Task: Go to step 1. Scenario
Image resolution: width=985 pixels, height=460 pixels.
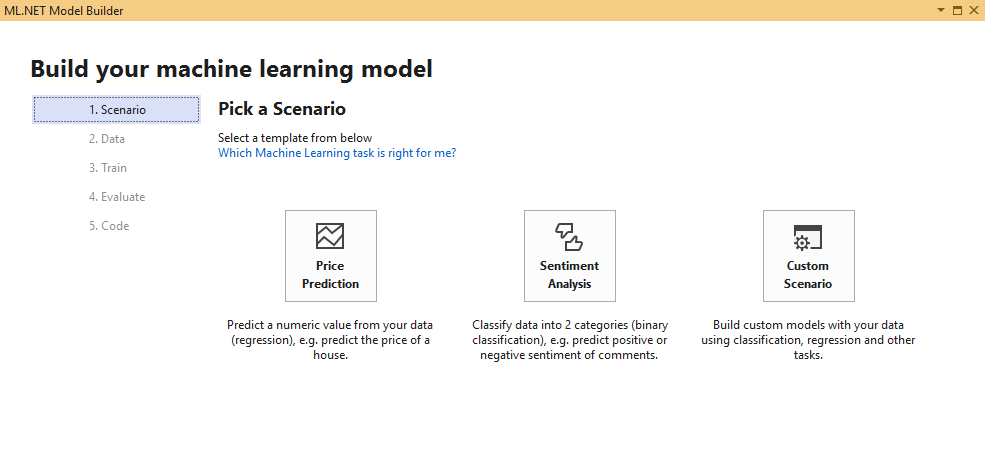Action: pos(117,110)
